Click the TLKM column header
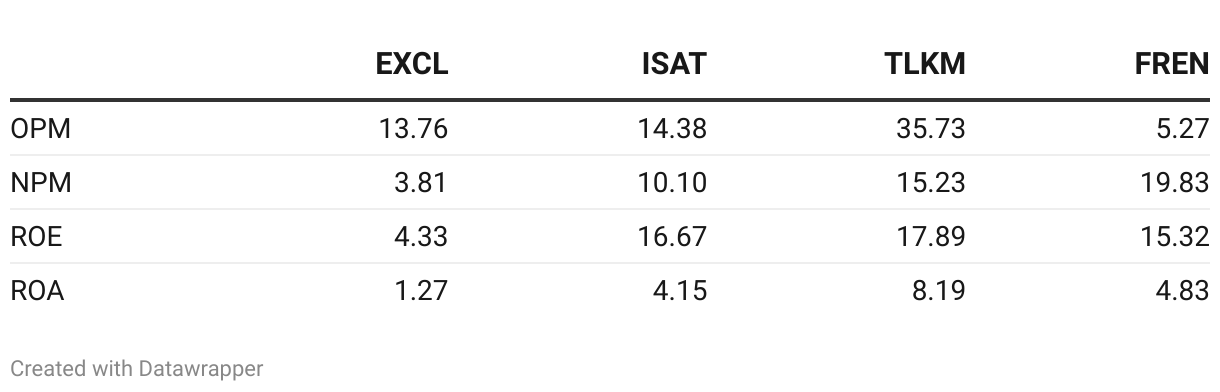Viewport: 1220px width, 392px height. tap(925, 64)
